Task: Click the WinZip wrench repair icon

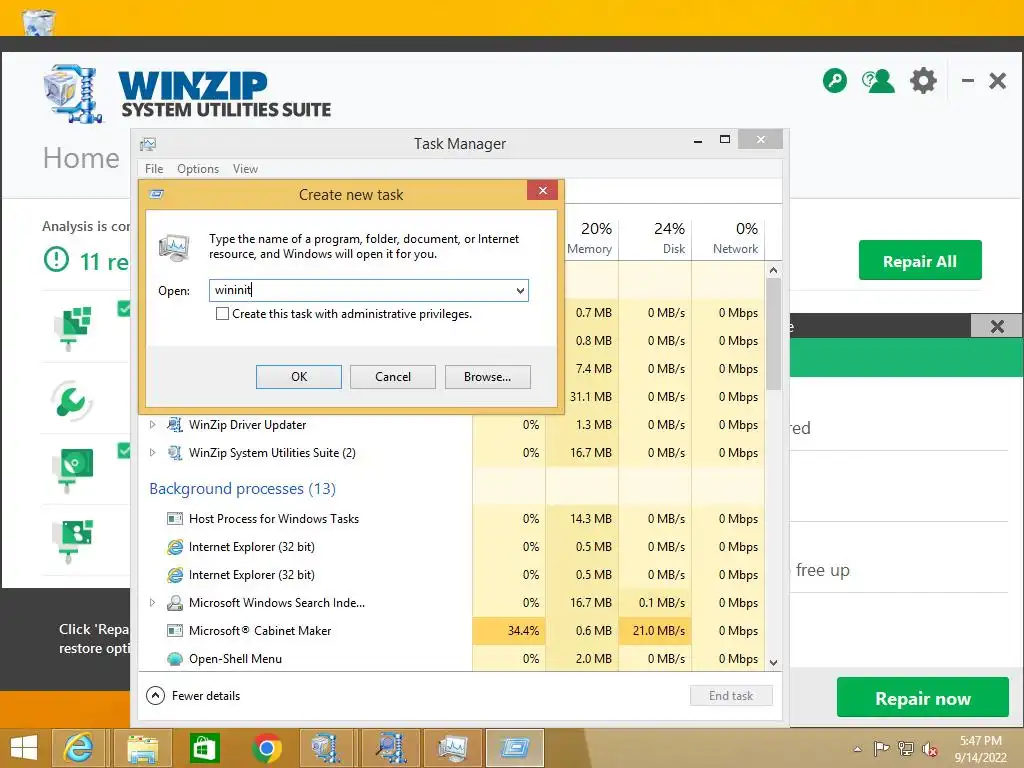Action: tap(71, 400)
